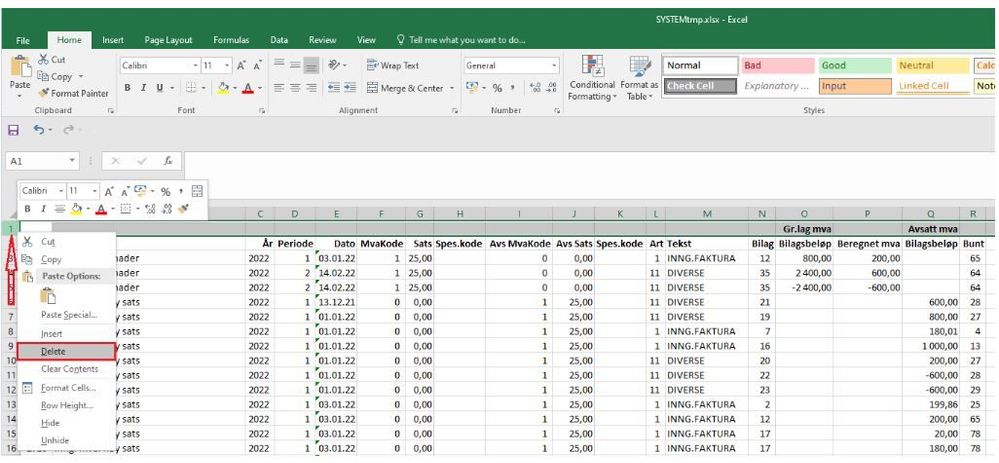
Task: Toggle Align Left in the ribbon
Action: (x=279, y=88)
